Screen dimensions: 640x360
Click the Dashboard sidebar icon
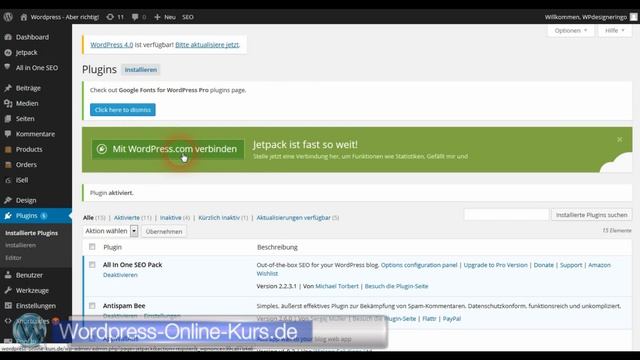8,37
